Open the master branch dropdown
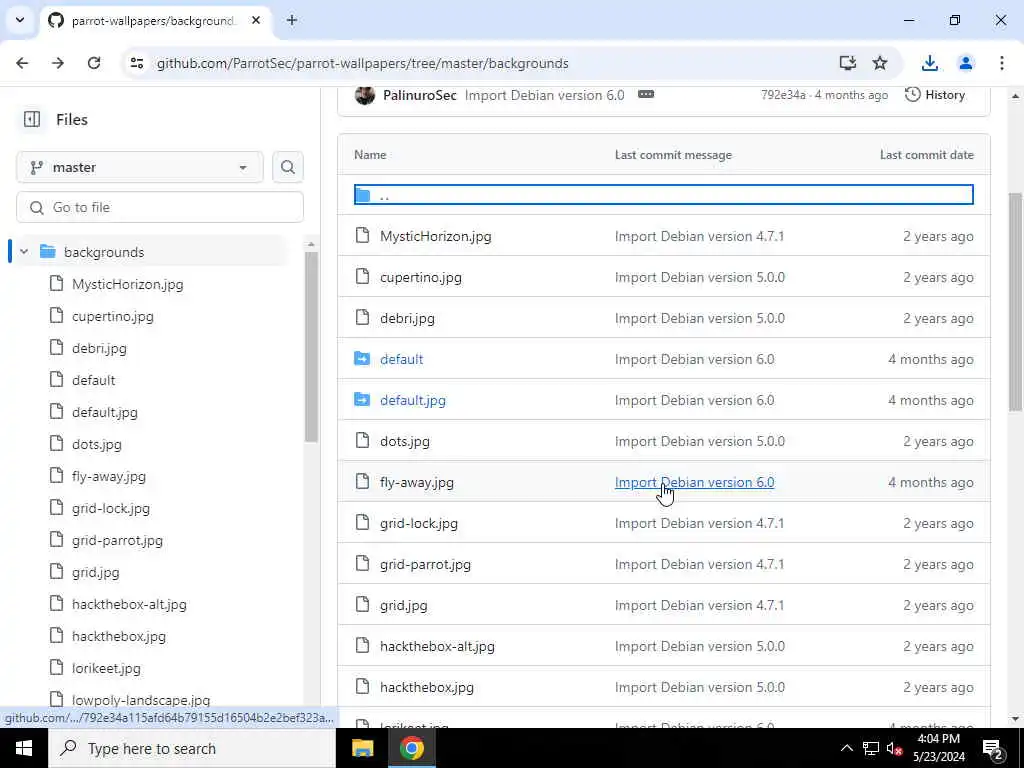Screen dimensions: 1024x768 pyautogui.click(x=140, y=167)
